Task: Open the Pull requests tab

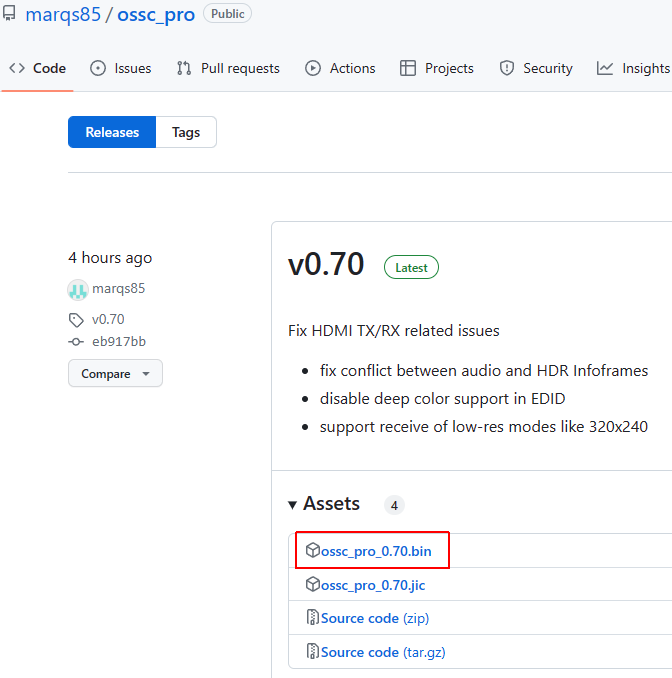Action: tap(228, 68)
